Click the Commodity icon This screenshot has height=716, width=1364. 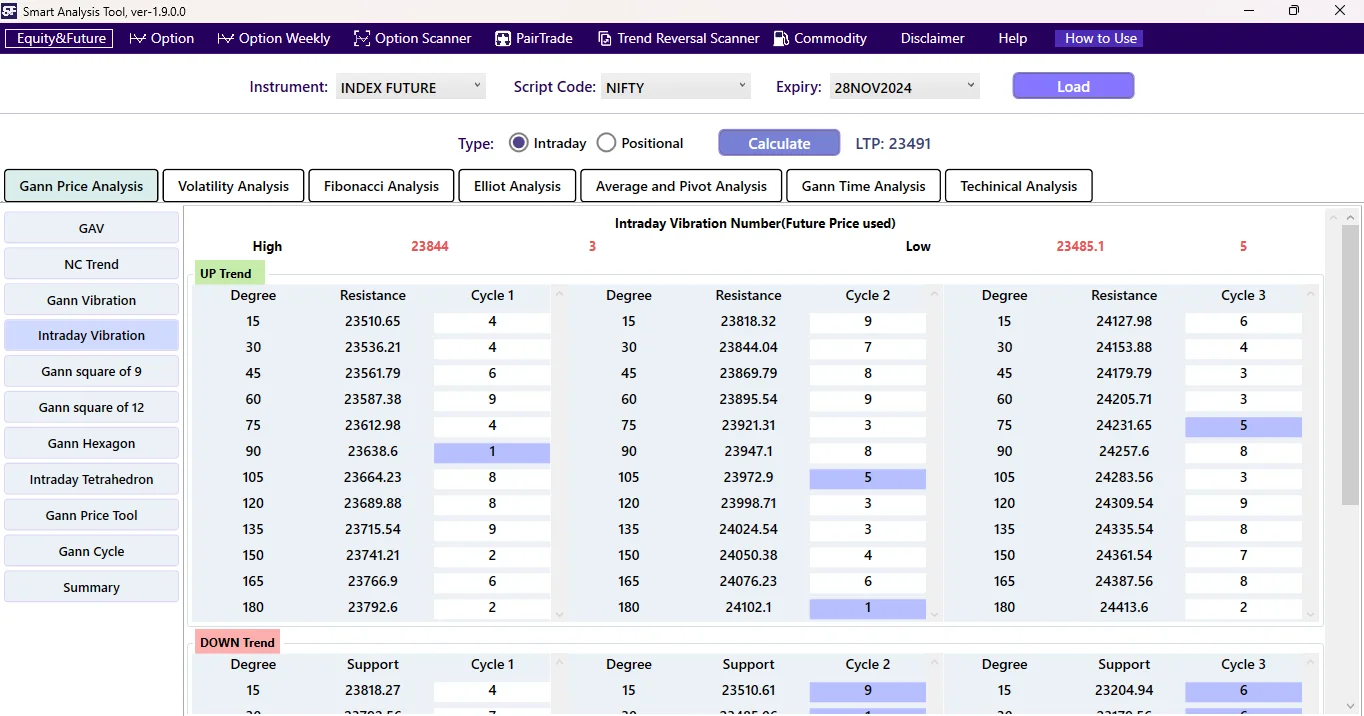(780, 38)
